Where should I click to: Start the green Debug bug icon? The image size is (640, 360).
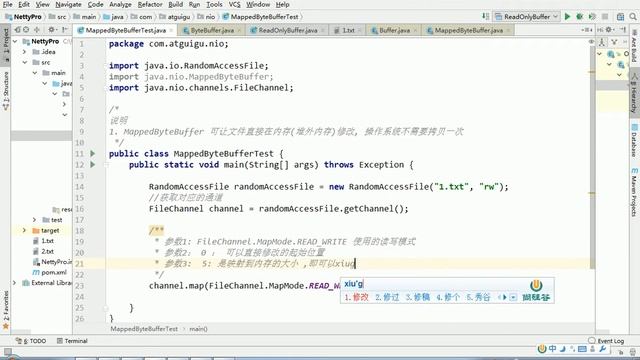[x=579, y=17]
